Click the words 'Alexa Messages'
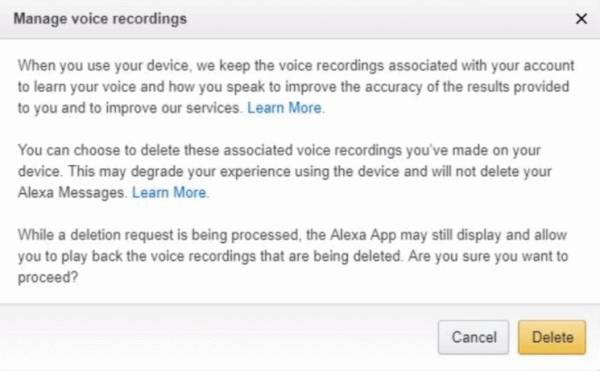Viewport: 600px width, 371px height. click(71, 192)
